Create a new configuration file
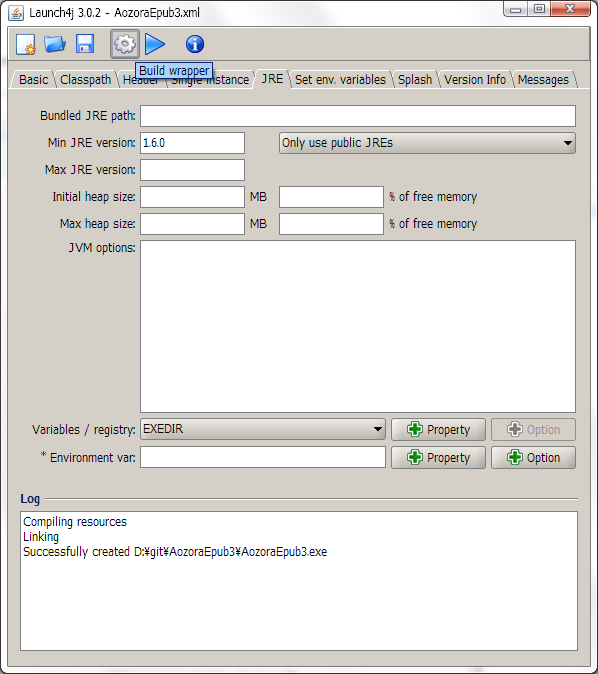Image resolution: width=598 pixels, height=674 pixels. [x=26, y=44]
